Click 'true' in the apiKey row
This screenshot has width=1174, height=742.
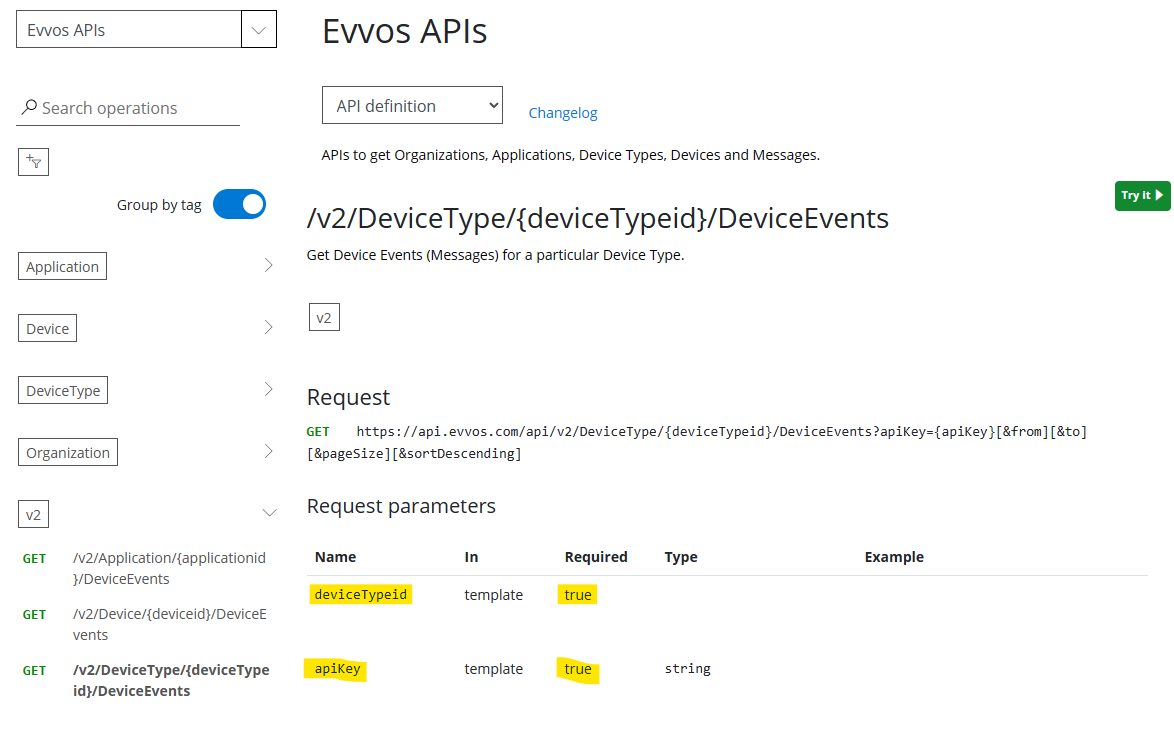[x=578, y=669]
